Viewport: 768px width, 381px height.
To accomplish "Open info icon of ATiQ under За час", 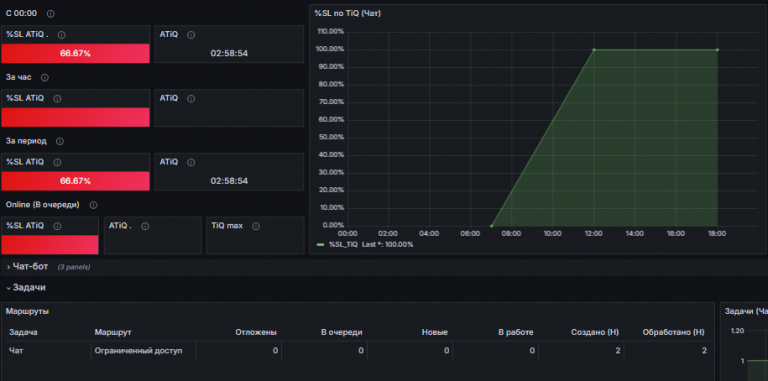I will pos(191,98).
